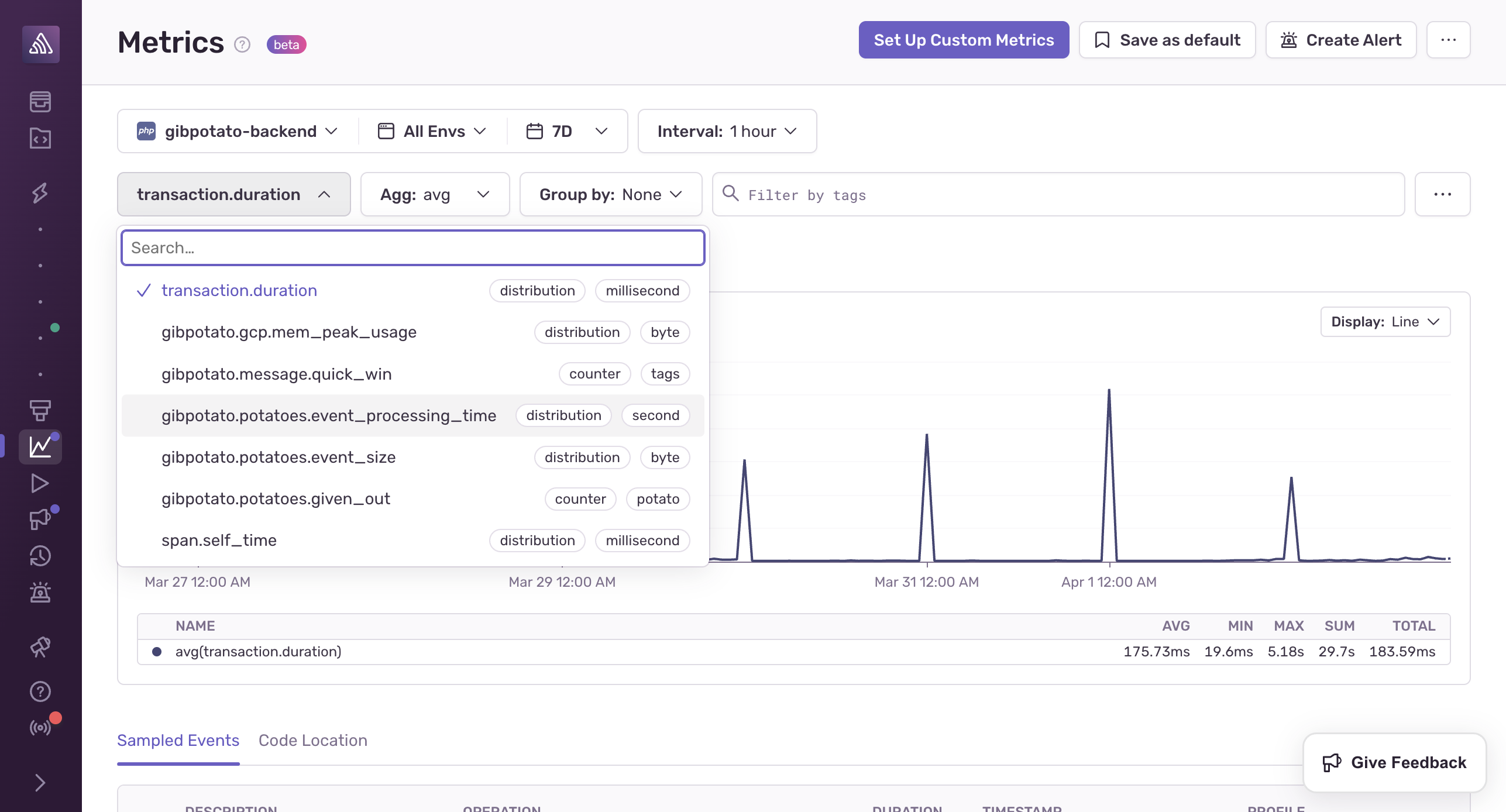Expand the sidebar with the arrow icon
The width and height of the screenshot is (1506, 812).
[40, 783]
